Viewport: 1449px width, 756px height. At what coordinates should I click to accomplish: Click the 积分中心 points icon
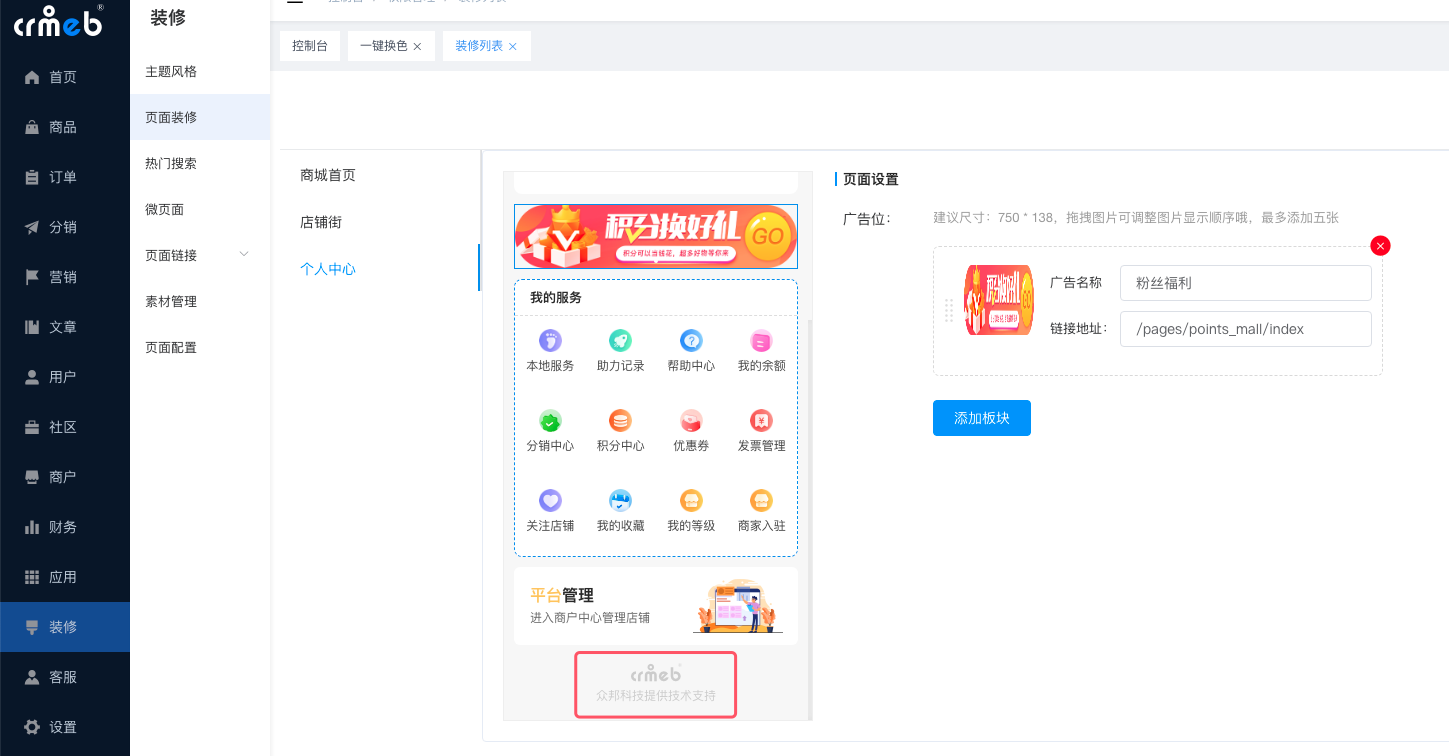pos(620,421)
